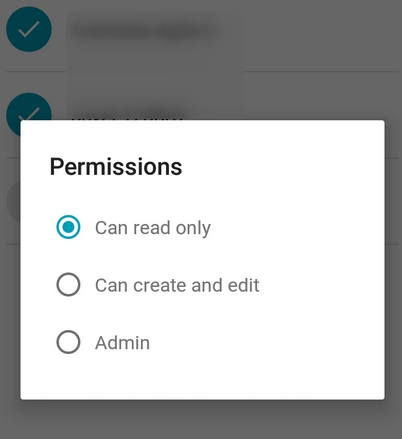
Task: Tap white space right of 'Can create and edit'
Action: tap(322, 285)
